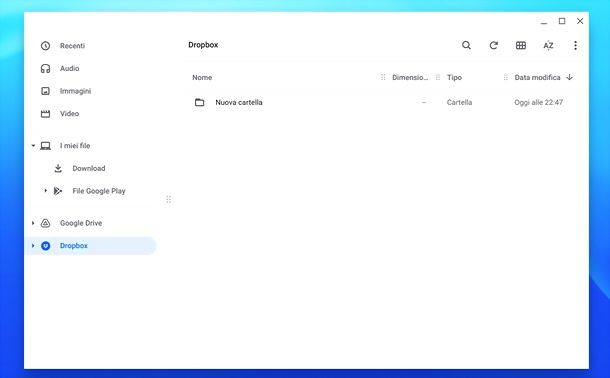The image size is (610, 378).
Task: Select the Nuova cartella file name
Action: pos(239,102)
